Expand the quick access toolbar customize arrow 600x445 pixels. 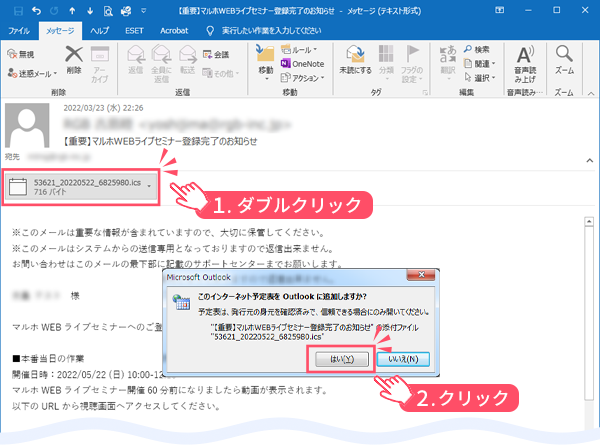(x=143, y=11)
